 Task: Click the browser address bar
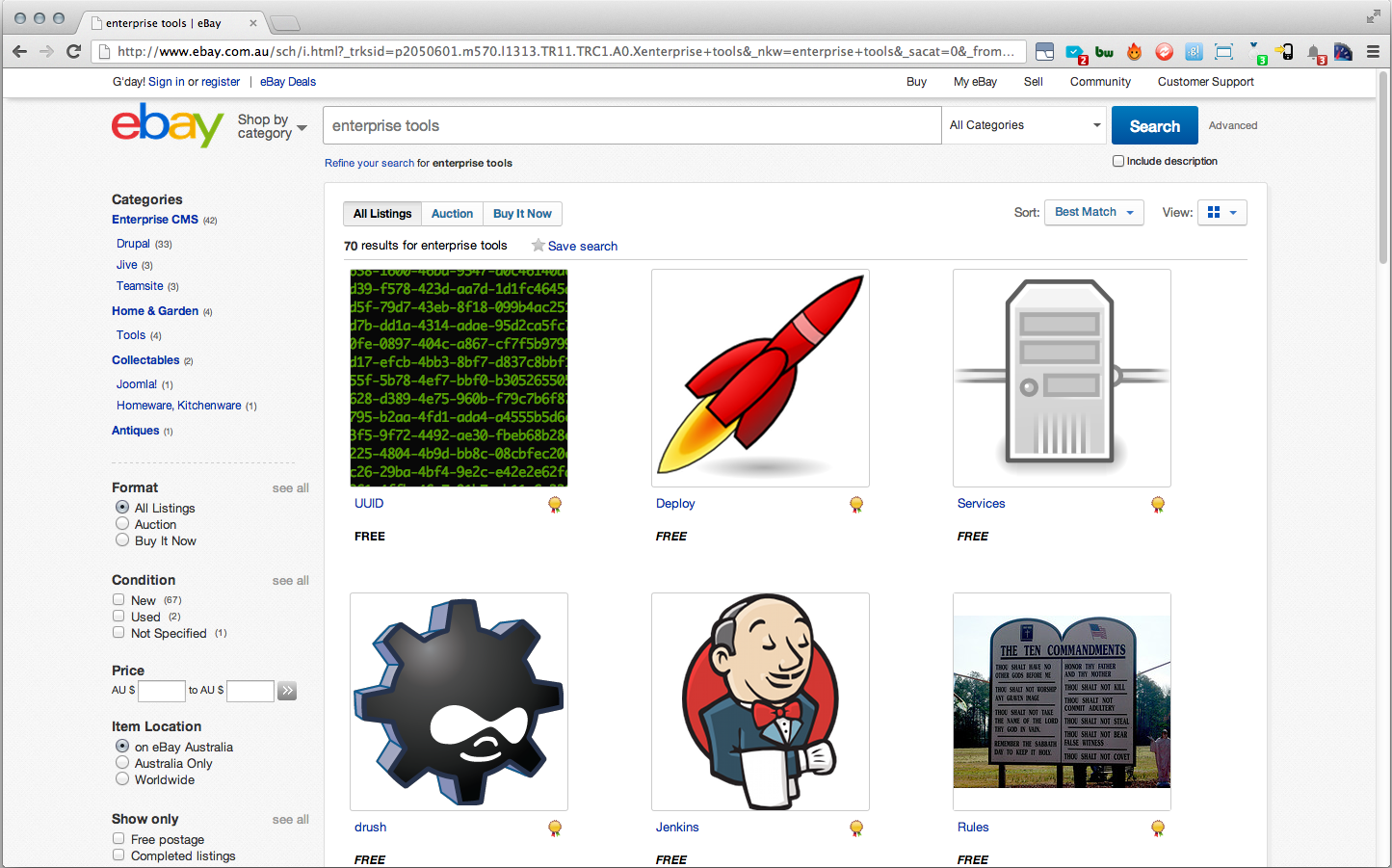click(x=559, y=51)
